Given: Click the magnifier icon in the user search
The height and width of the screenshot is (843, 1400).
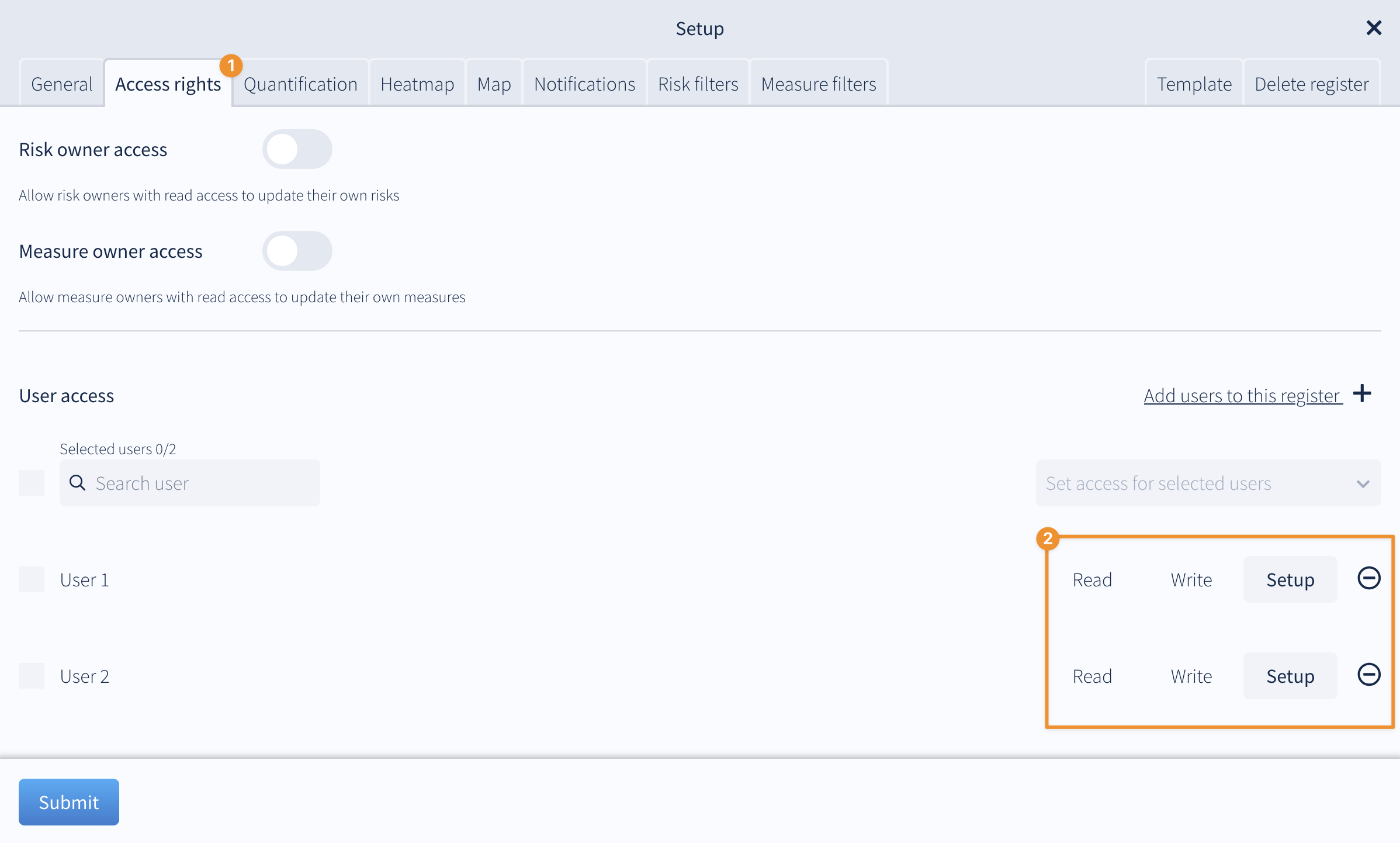Looking at the screenshot, I should point(77,483).
